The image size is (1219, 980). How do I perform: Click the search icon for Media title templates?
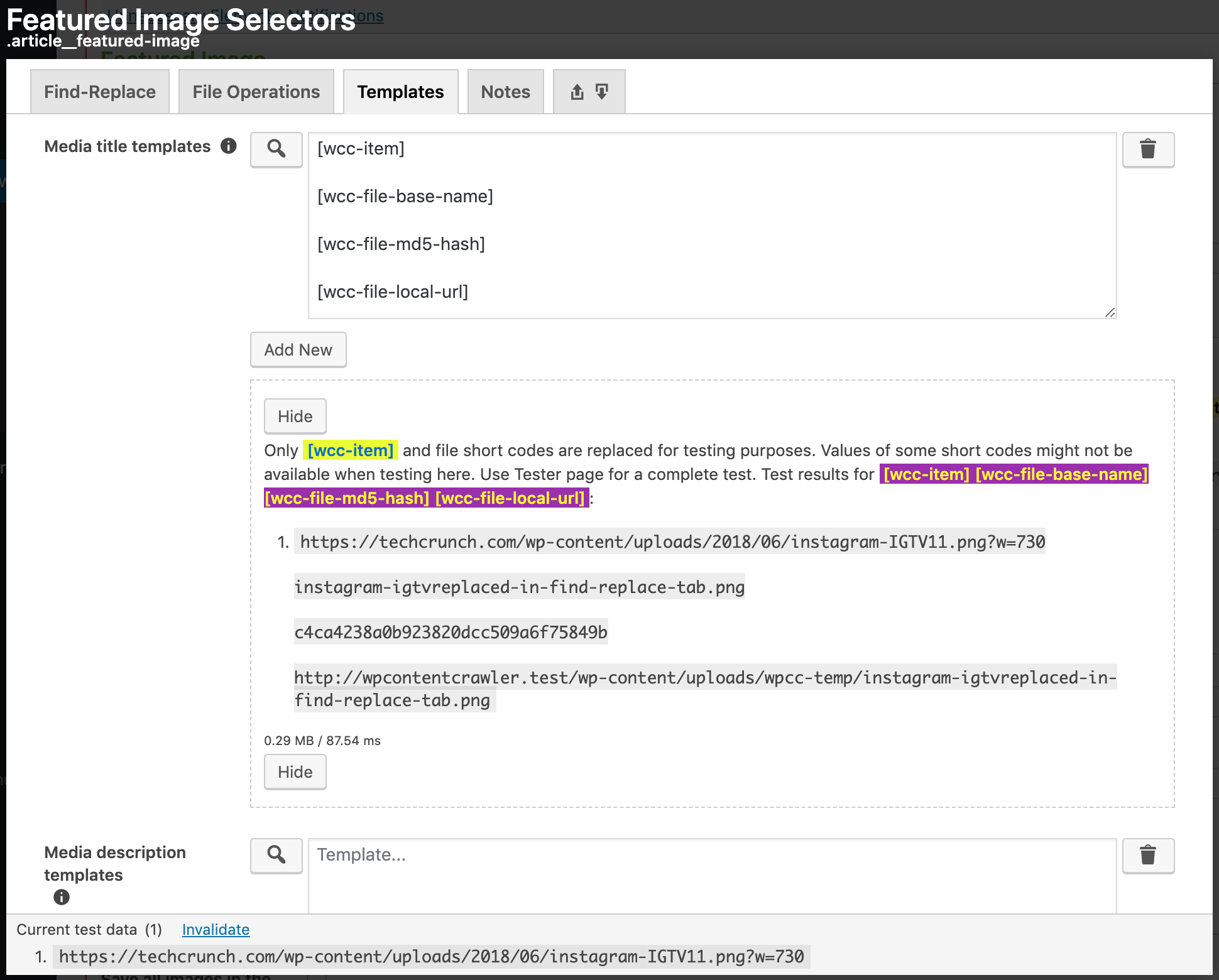click(x=276, y=147)
